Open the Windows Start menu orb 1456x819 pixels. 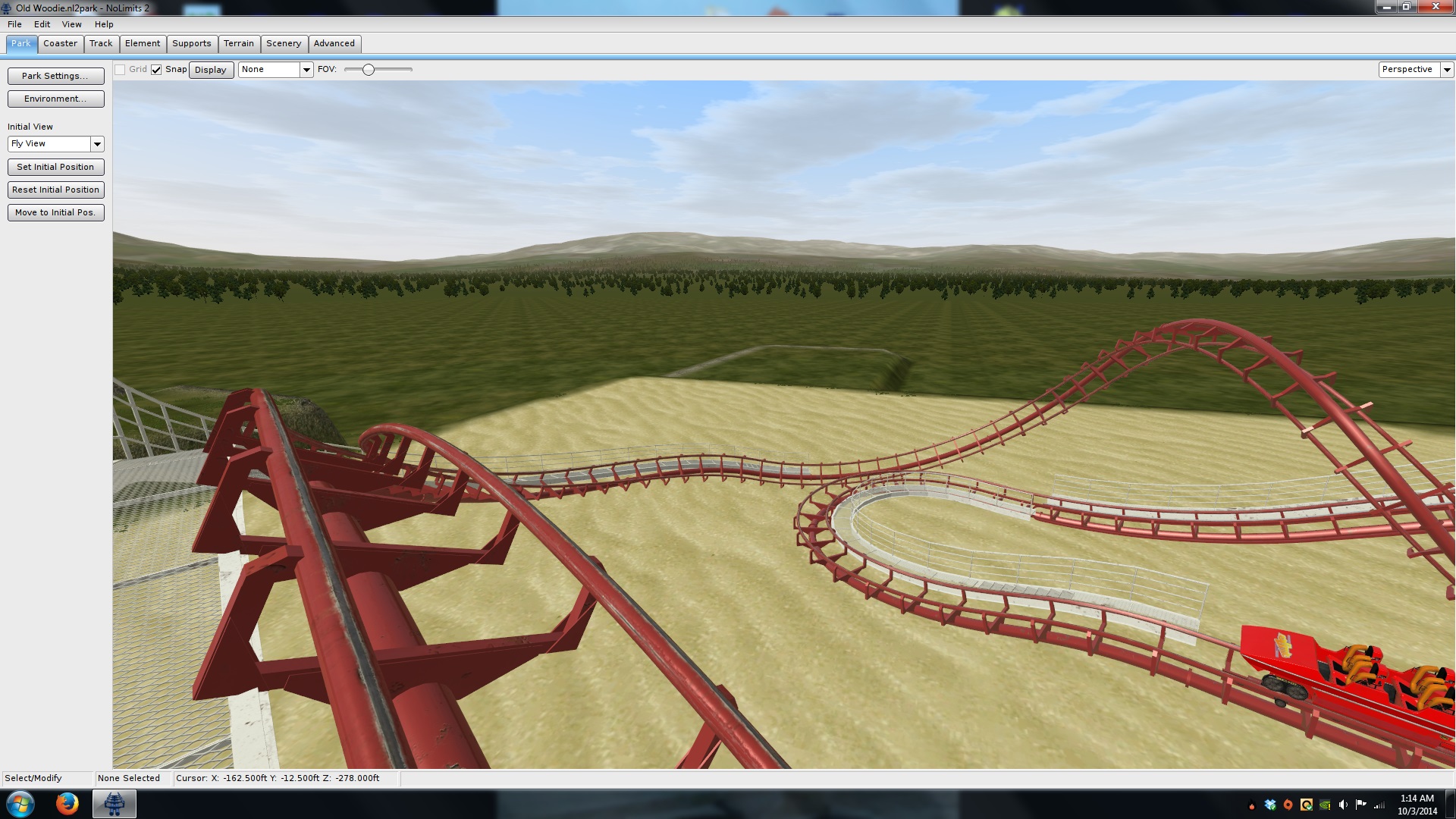click(x=20, y=804)
